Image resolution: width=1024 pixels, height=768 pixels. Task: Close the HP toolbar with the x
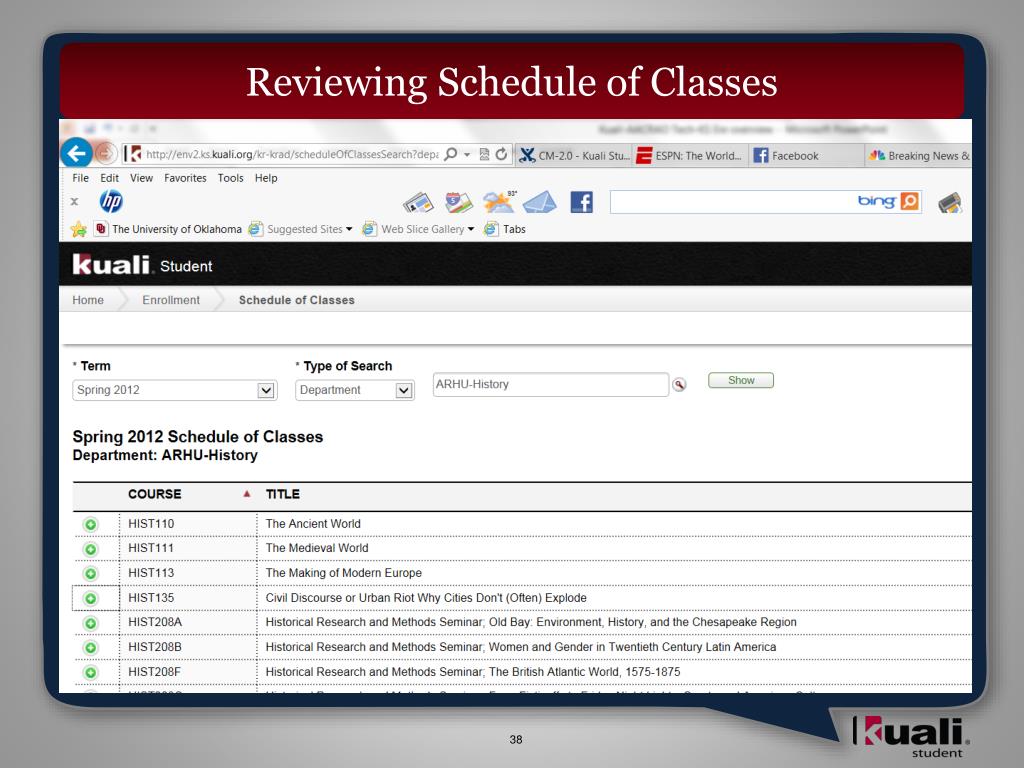(x=74, y=202)
